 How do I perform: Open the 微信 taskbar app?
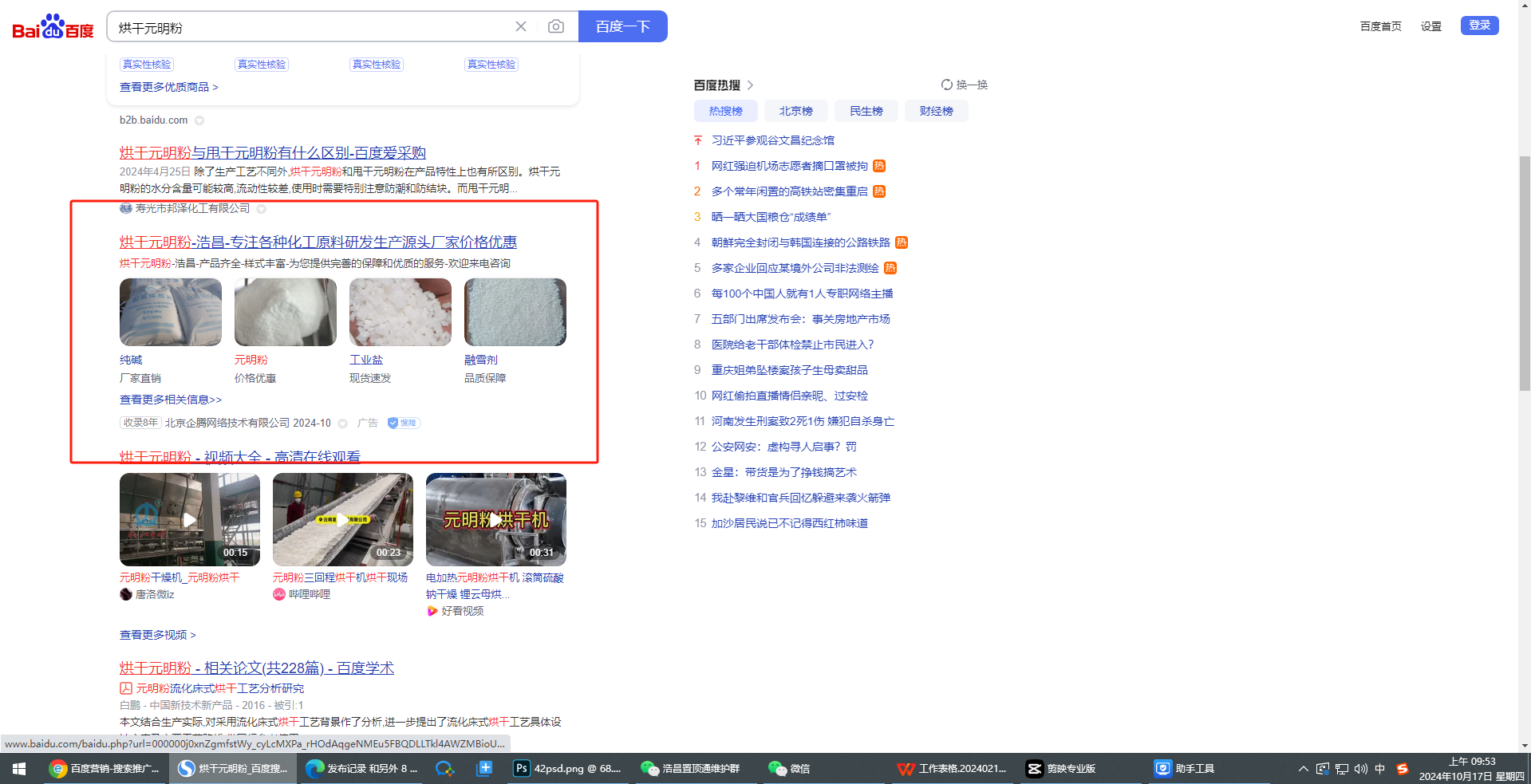pos(790,769)
